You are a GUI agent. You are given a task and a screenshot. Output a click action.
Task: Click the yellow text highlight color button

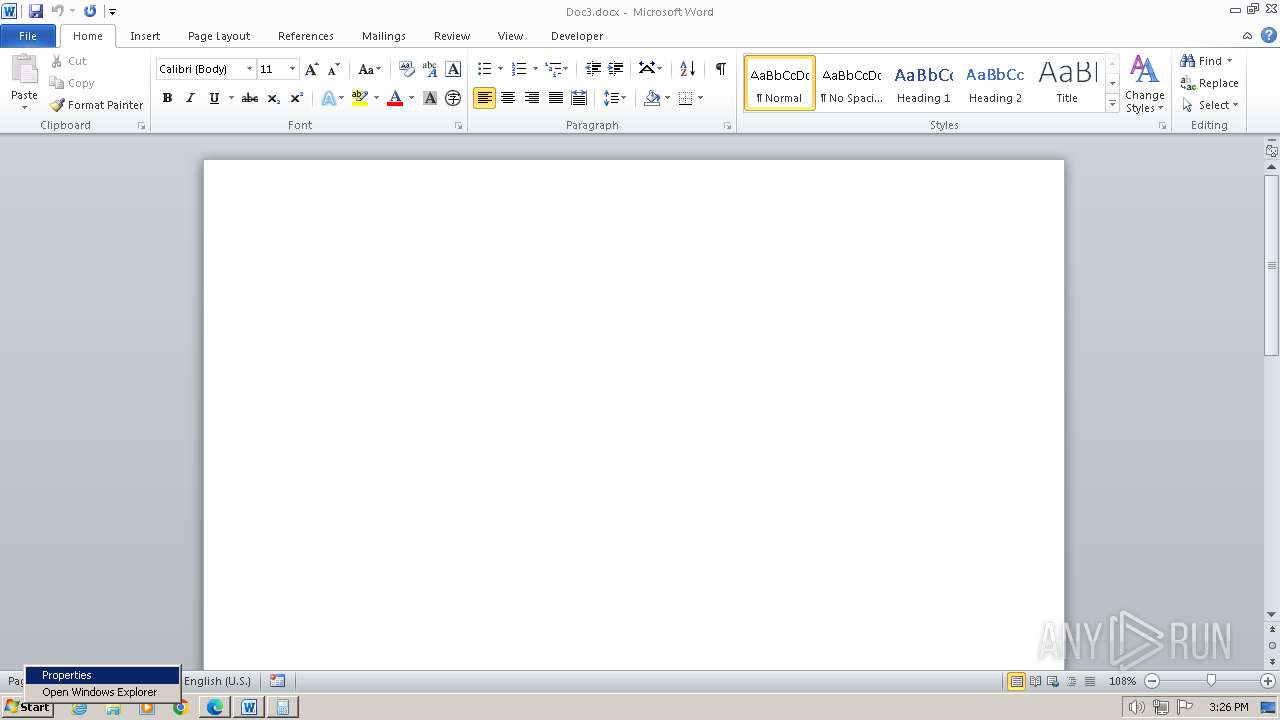[x=360, y=98]
